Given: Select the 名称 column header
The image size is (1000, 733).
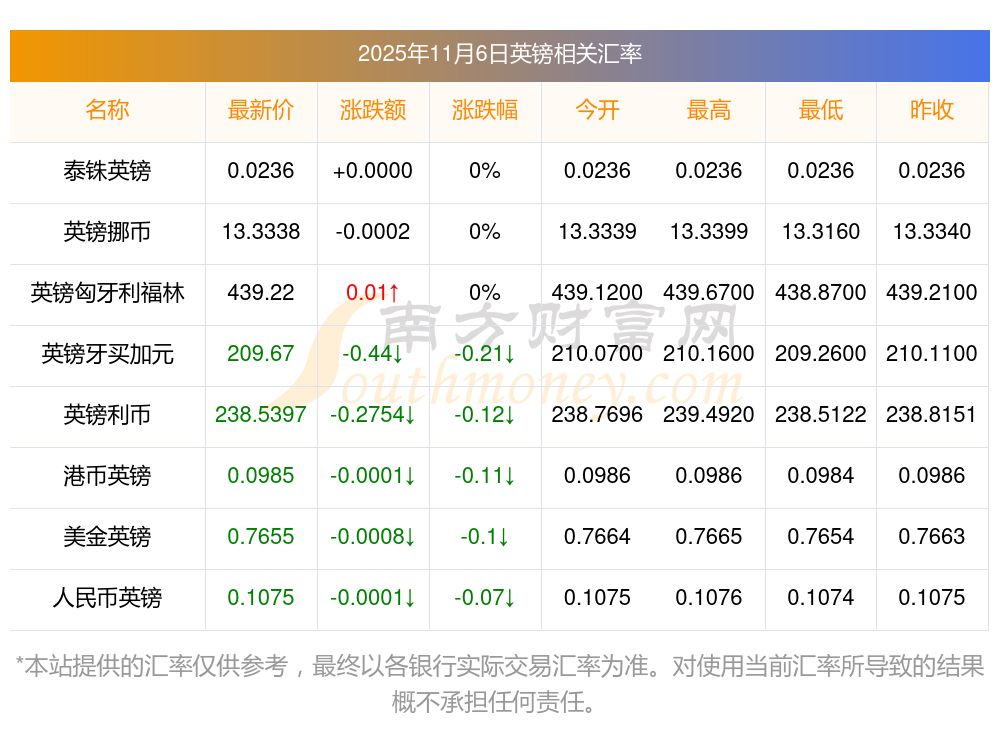Looking at the screenshot, I should (107, 110).
